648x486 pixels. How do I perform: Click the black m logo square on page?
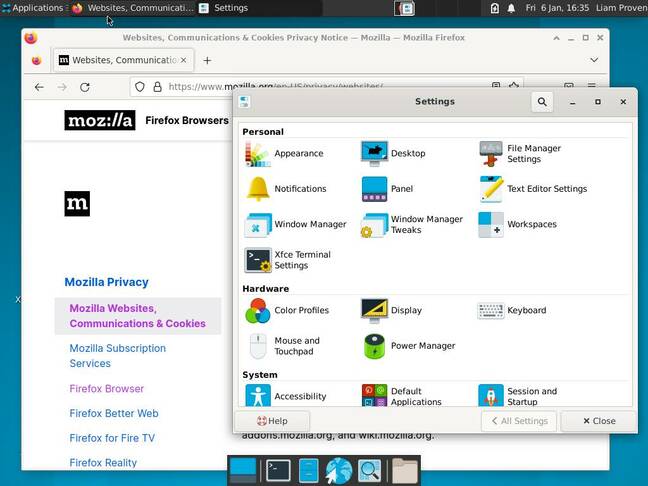coord(77,204)
